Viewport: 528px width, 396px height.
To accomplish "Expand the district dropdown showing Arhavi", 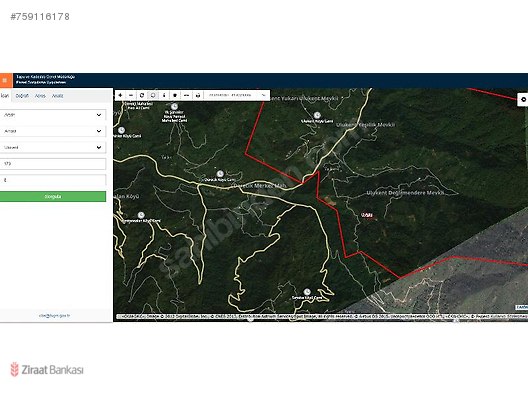I will (53, 131).
